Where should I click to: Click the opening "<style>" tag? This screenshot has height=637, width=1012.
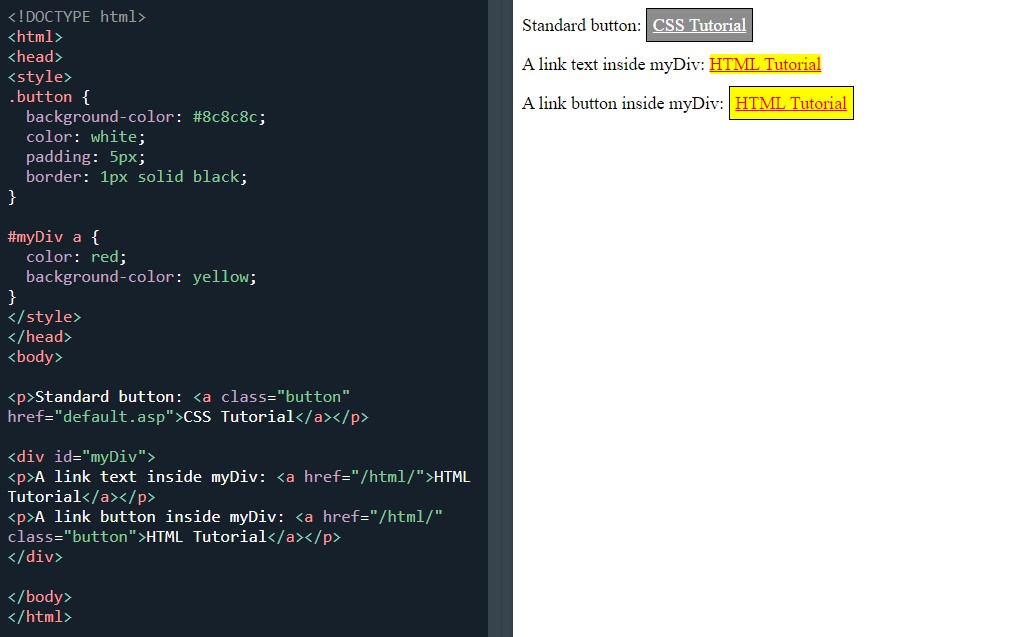click(40, 77)
